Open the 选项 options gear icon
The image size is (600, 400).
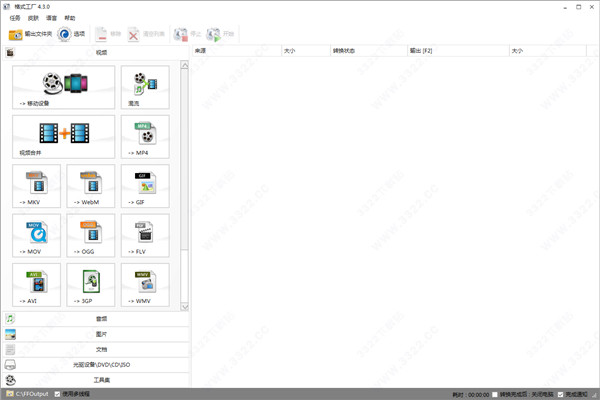pyautogui.click(x=64, y=34)
